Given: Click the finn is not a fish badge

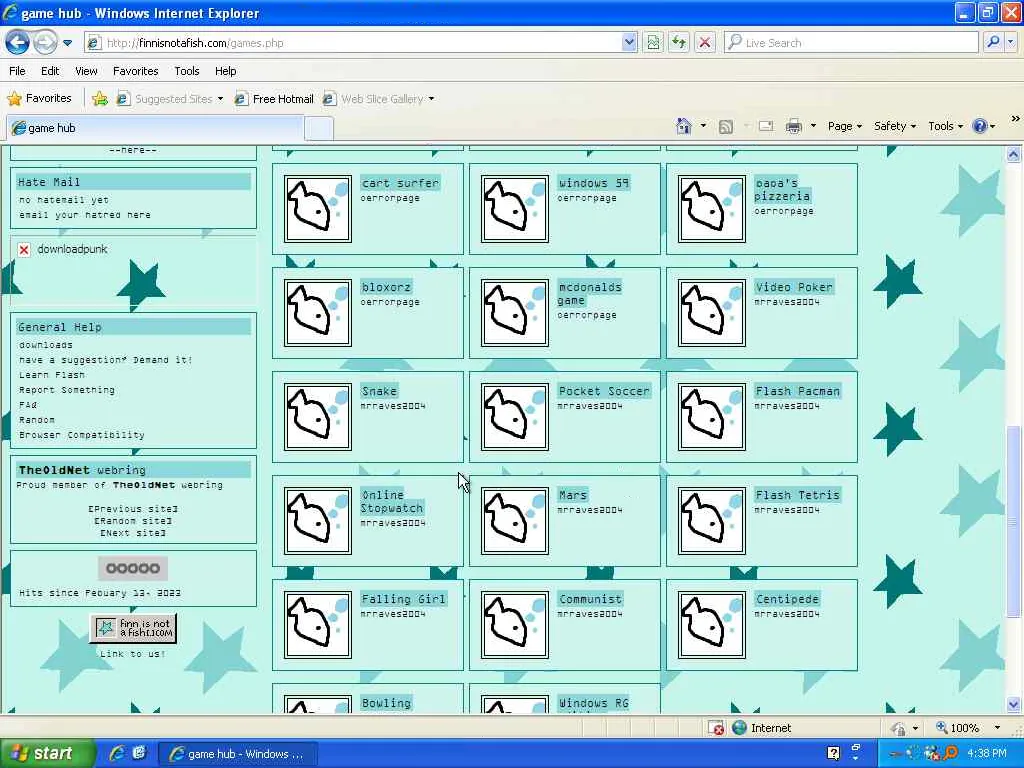Looking at the screenshot, I should [133, 628].
